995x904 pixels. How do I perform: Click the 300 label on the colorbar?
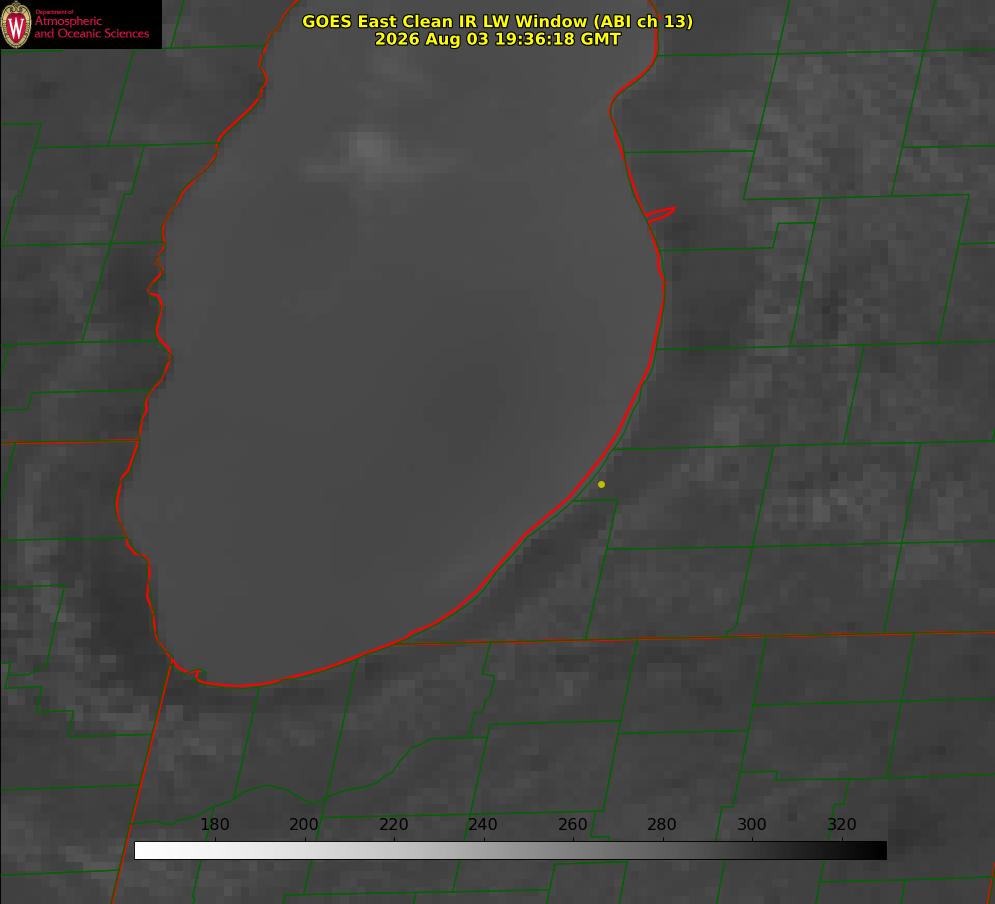tap(752, 824)
